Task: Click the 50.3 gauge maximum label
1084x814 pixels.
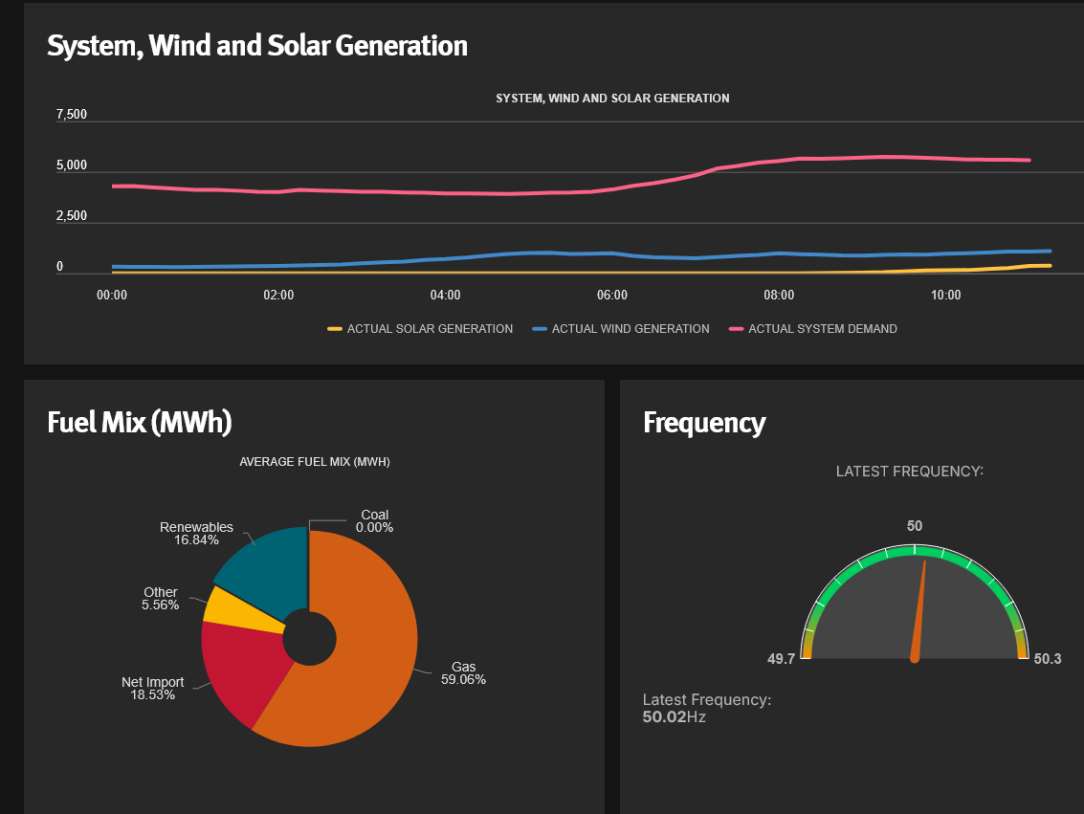Action: tap(1047, 659)
